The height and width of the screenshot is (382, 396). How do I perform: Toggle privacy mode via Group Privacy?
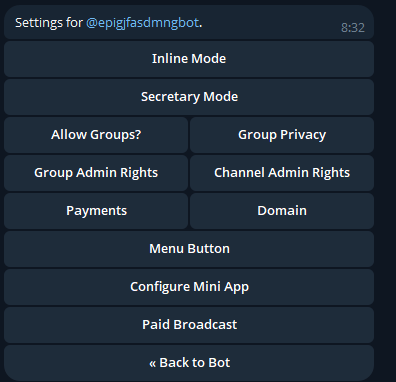click(x=282, y=135)
